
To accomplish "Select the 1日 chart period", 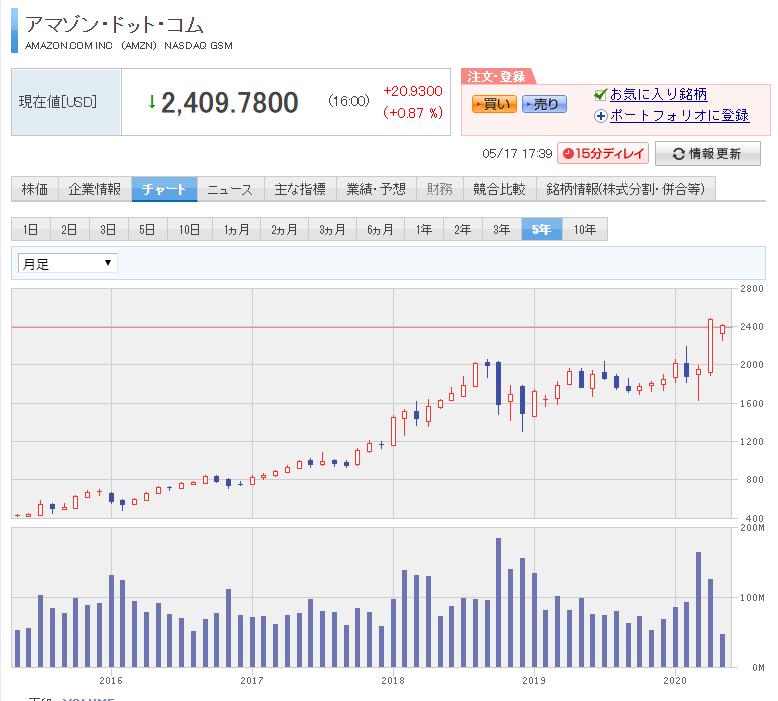I will pyautogui.click(x=31, y=229).
